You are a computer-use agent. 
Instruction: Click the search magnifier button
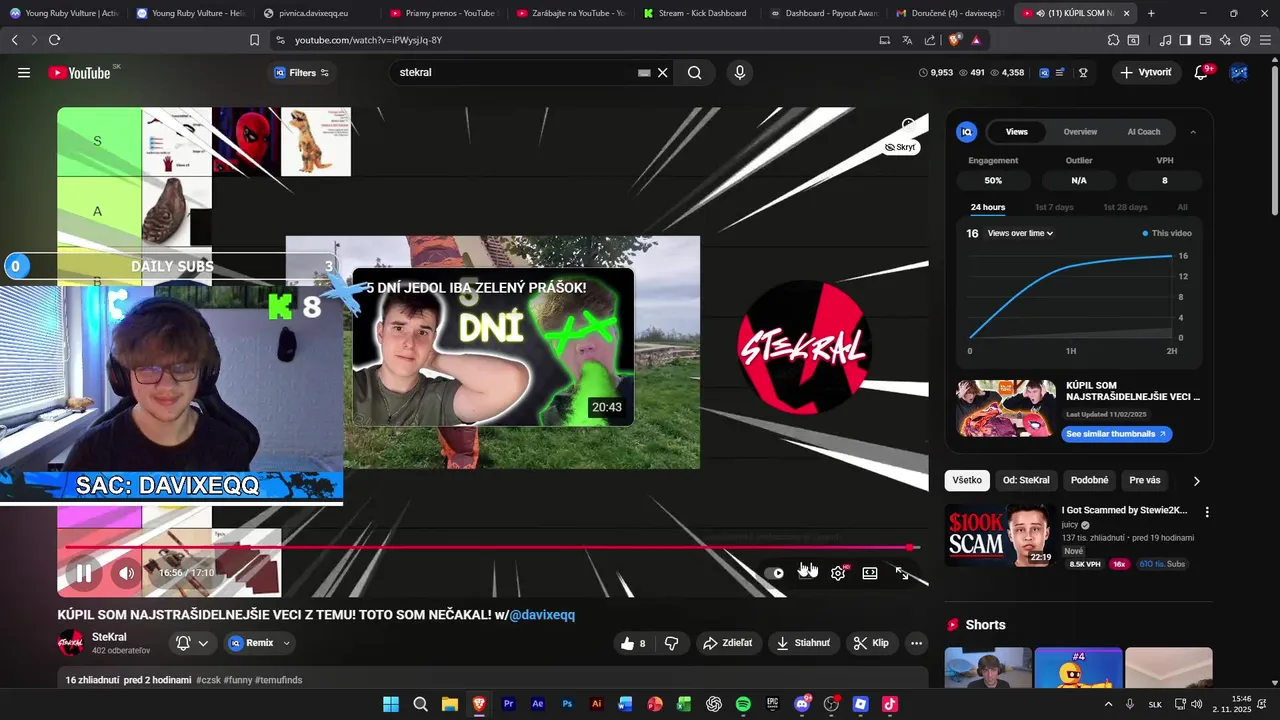tap(694, 73)
